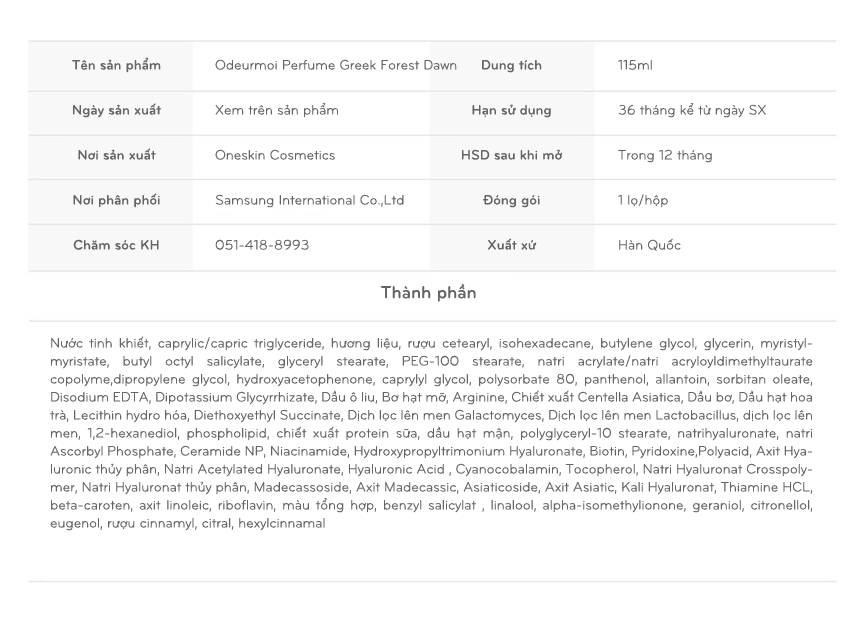The image size is (860, 621).
Task: Select the 'HSD sau khi mở' label
Action: pos(511,156)
